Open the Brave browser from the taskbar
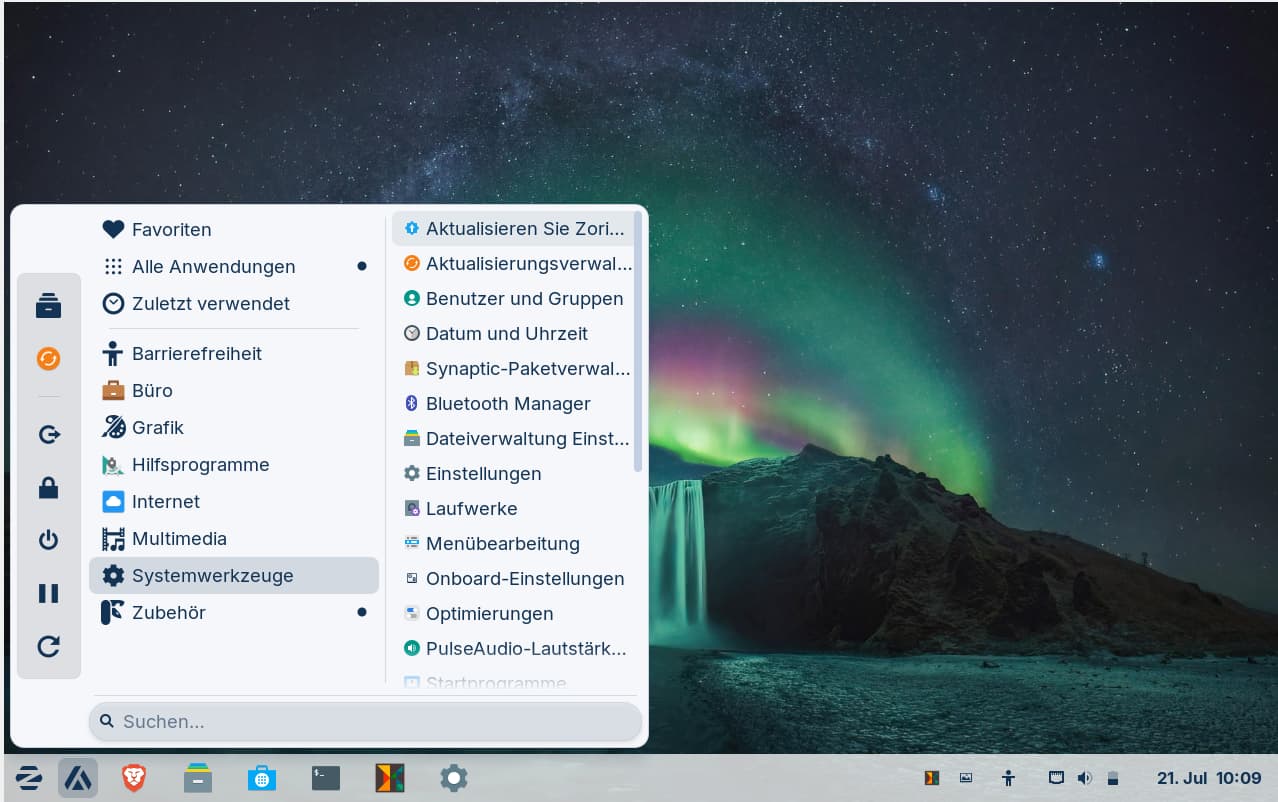This screenshot has height=802, width=1278. (134, 777)
